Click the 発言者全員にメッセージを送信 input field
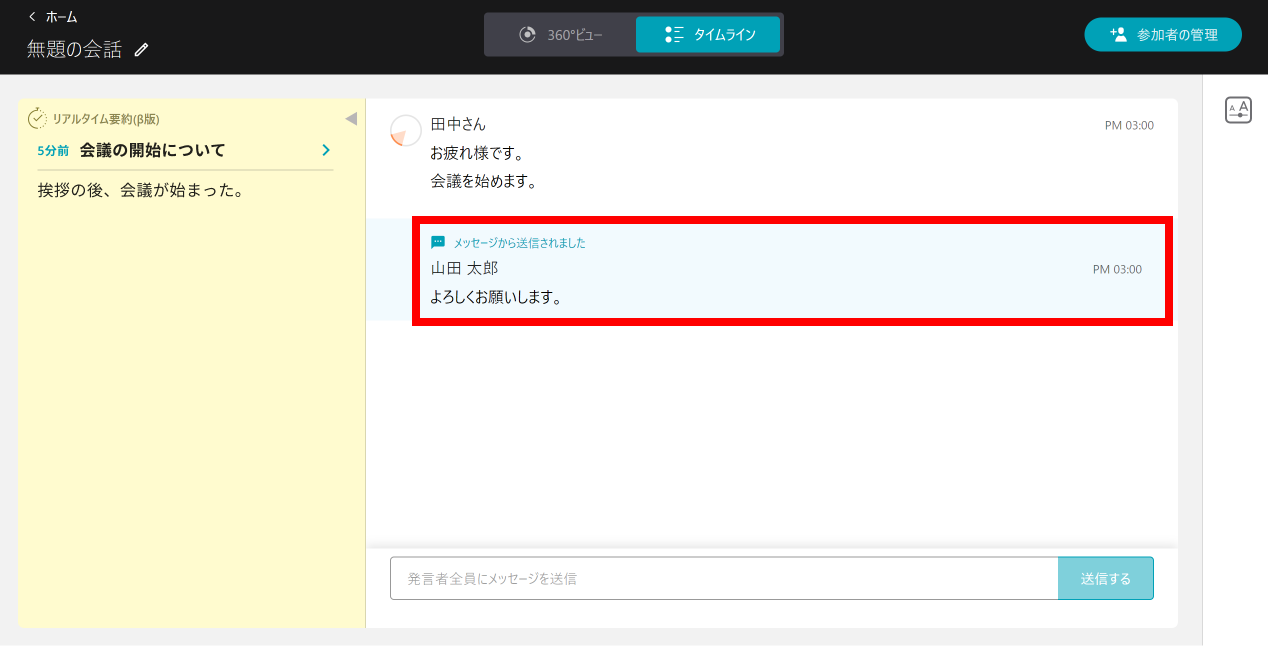This screenshot has height=646, width=1268. pyautogui.click(x=724, y=578)
